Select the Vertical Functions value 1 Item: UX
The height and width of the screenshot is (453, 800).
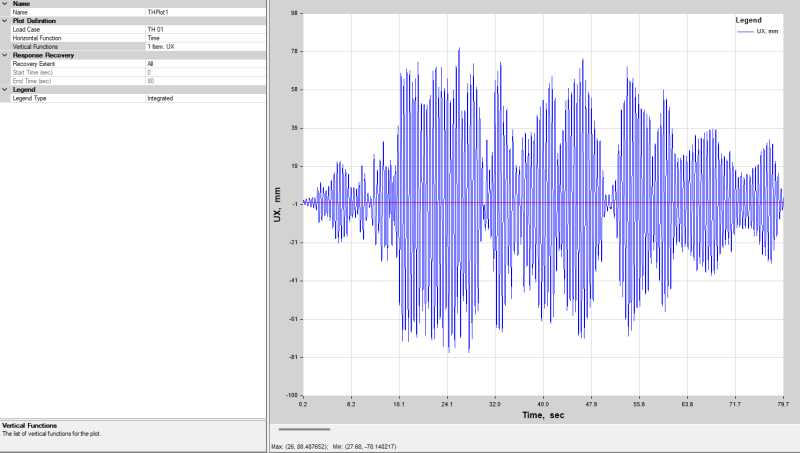(206, 46)
